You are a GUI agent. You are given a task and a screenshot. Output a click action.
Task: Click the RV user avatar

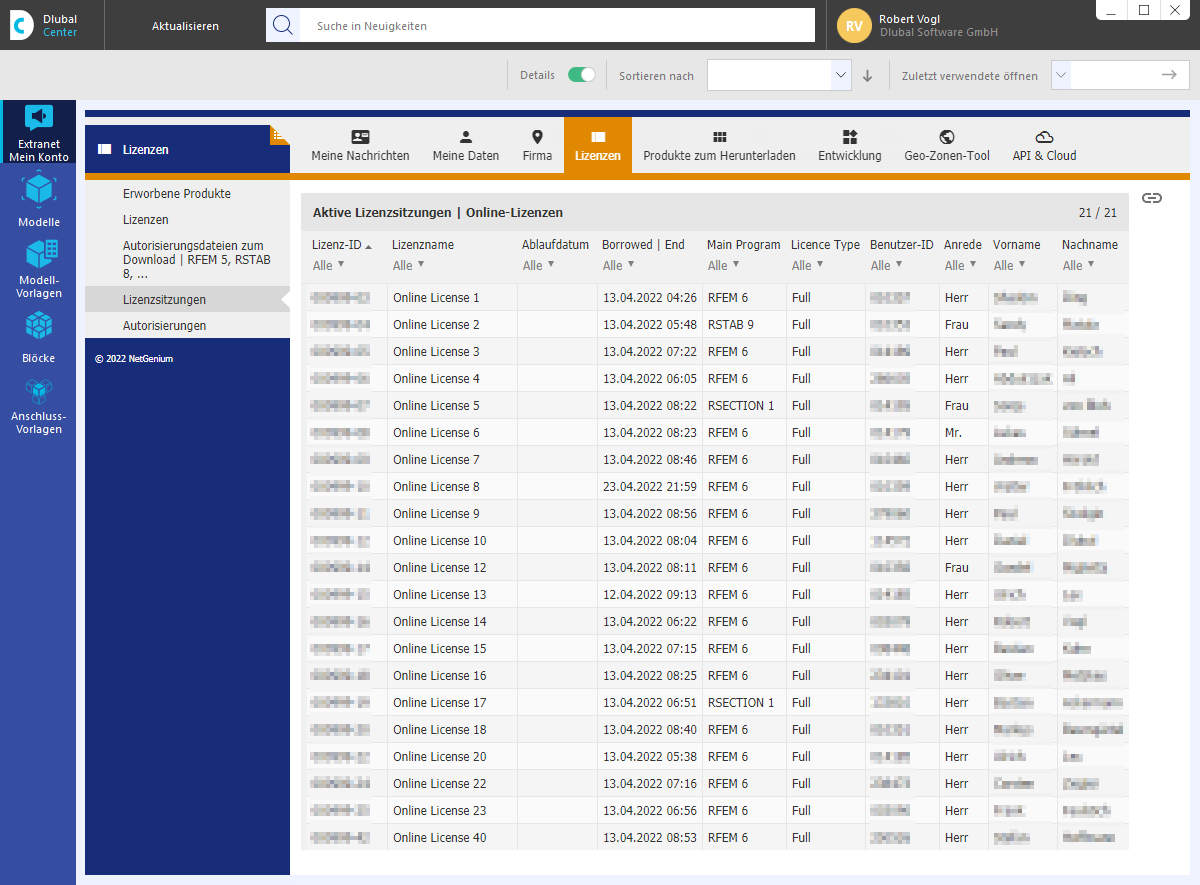[x=854, y=25]
